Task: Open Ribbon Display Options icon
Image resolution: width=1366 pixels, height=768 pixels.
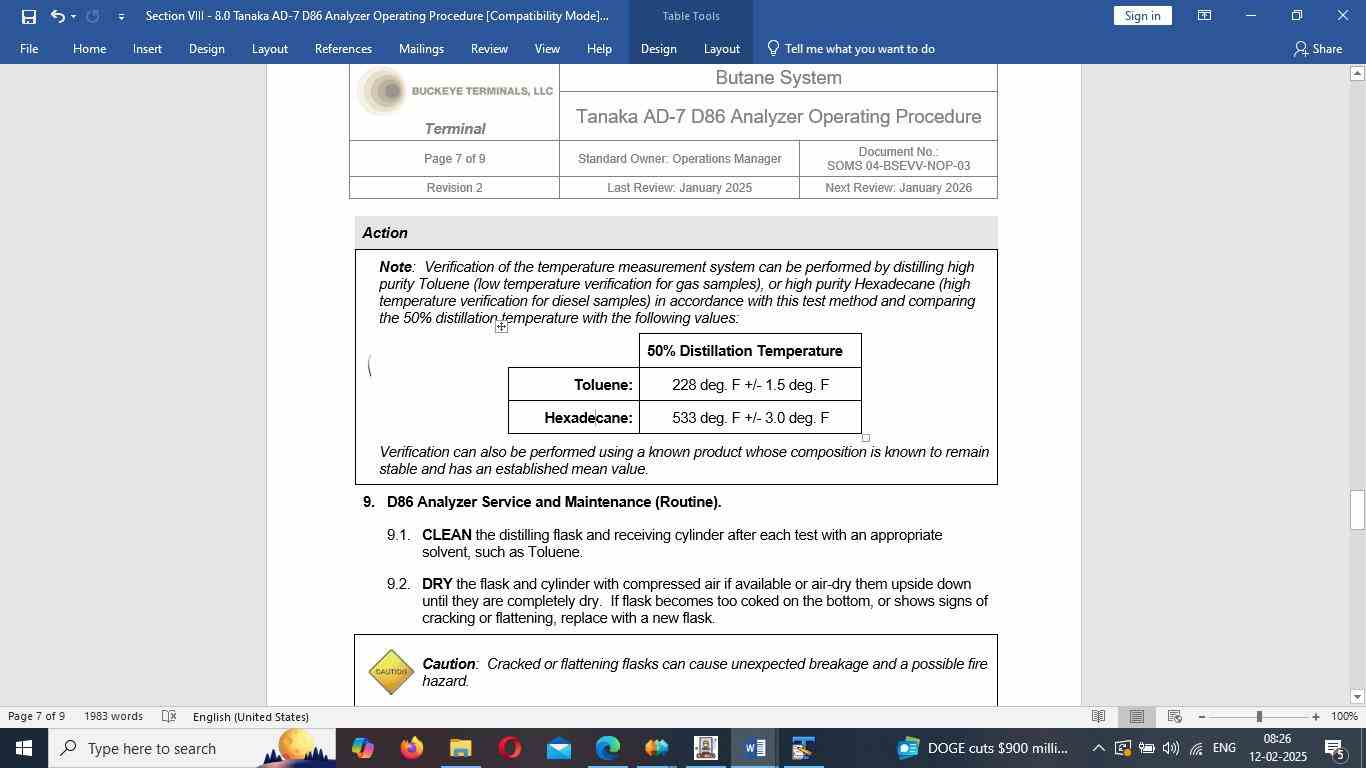Action: (x=1205, y=16)
